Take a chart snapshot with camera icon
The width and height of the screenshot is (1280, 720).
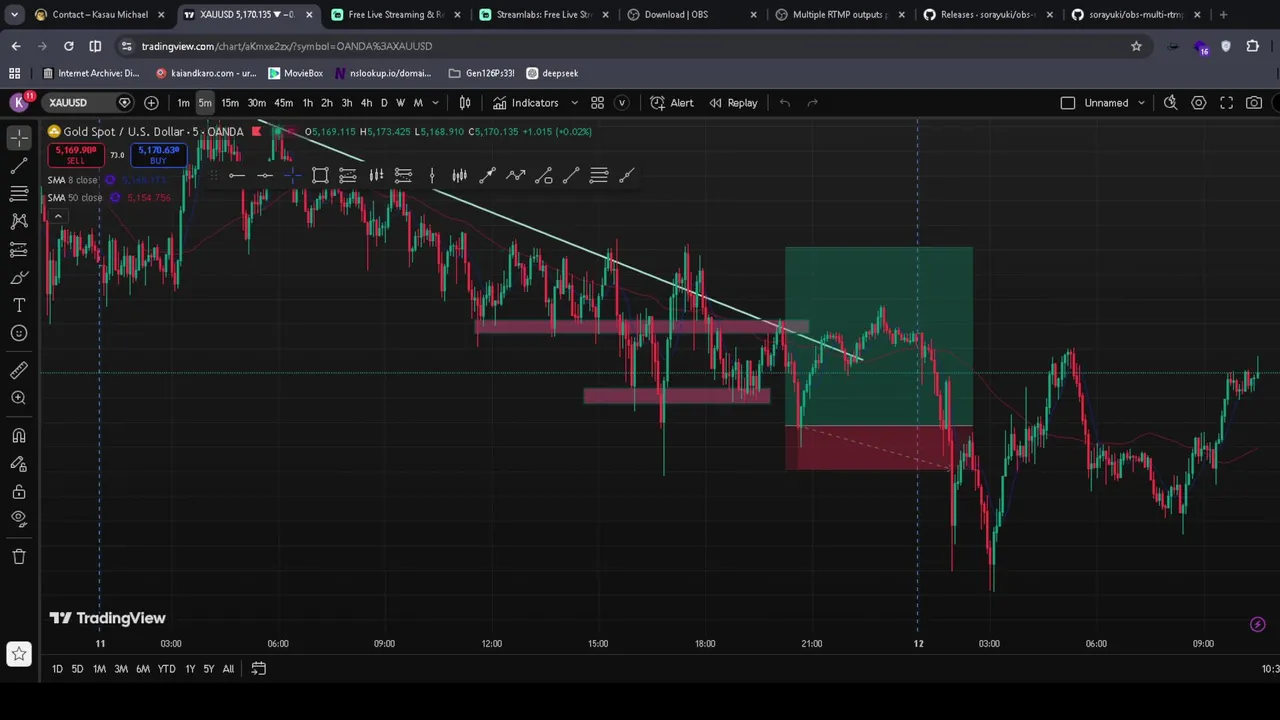point(1254,103)
